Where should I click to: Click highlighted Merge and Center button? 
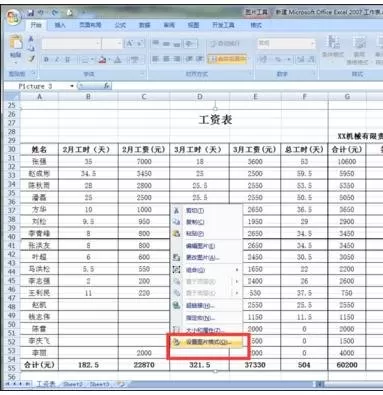tap(227, 59)
